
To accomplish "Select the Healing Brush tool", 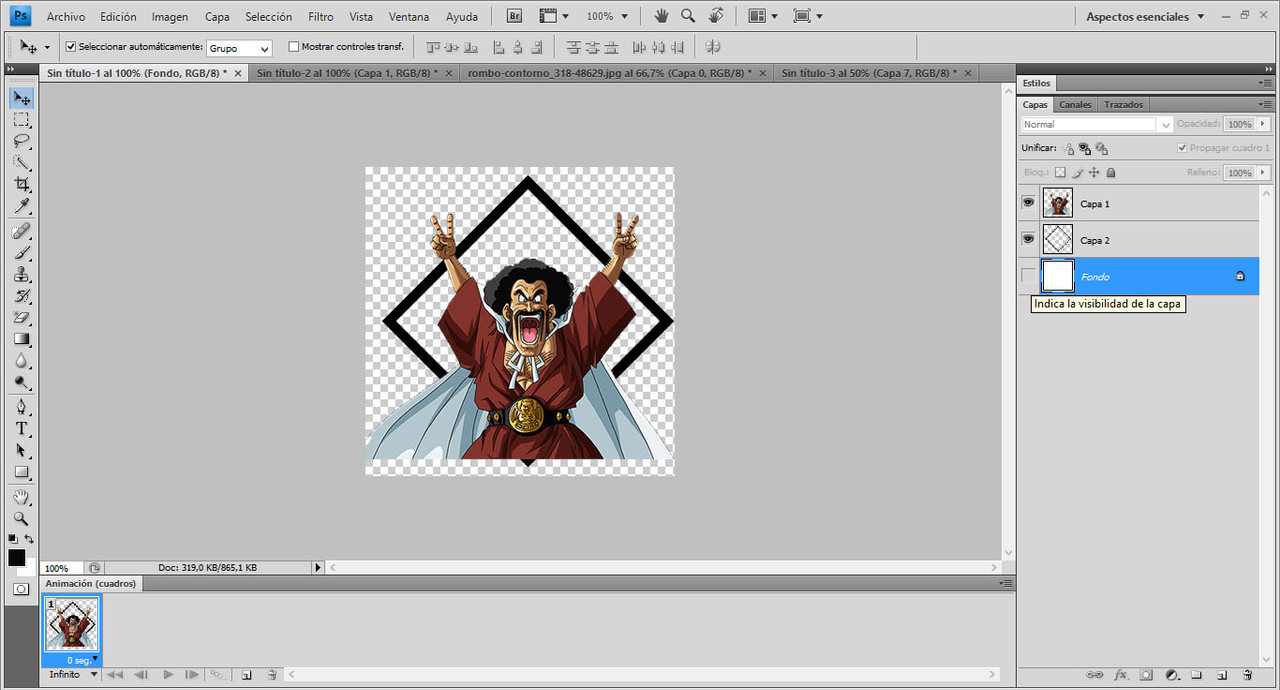I will click(x=21, y=231).
